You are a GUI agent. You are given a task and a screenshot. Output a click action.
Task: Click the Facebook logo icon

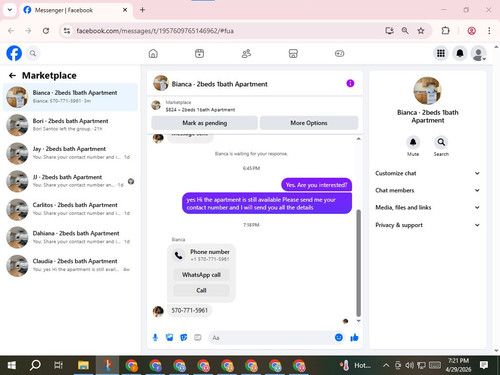coord(14,53)
